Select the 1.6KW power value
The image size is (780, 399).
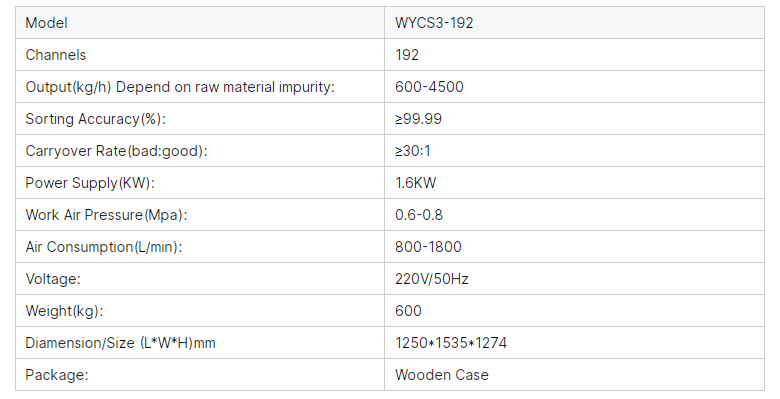tap(415, 183)
